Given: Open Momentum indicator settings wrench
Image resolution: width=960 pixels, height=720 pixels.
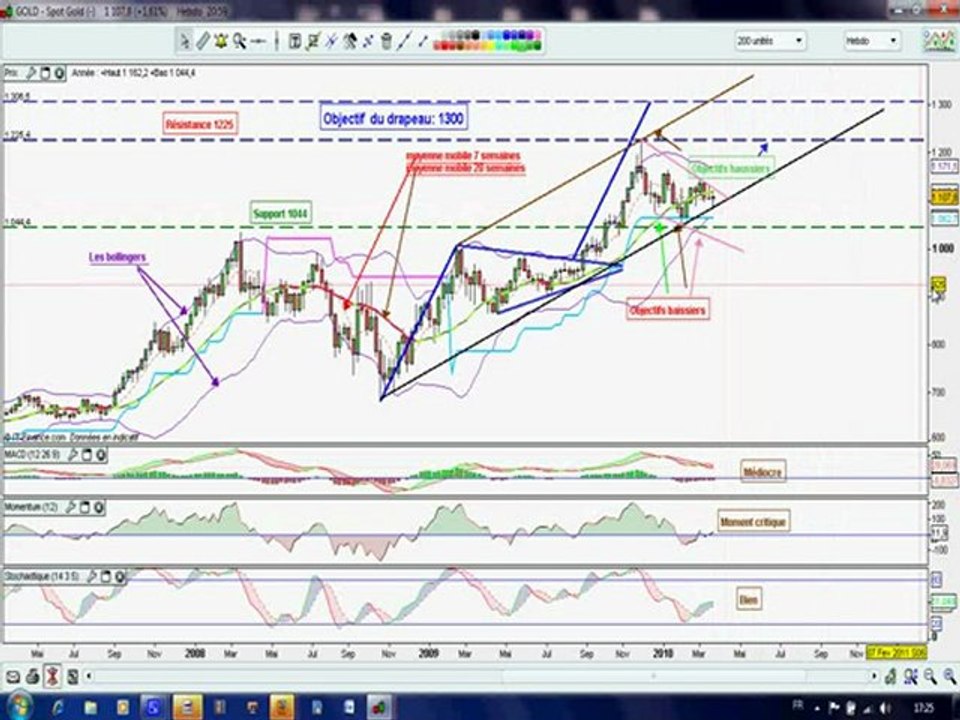Looking at the screenshot, I should pyautogui.click(x=70, y=508).
